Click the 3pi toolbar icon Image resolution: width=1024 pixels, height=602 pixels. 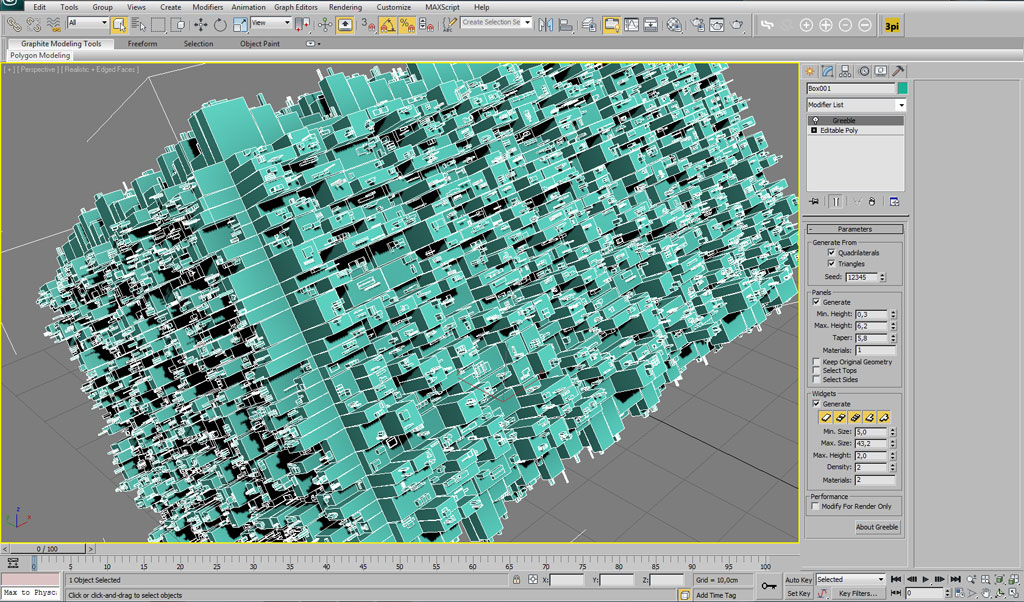(891, 25)
